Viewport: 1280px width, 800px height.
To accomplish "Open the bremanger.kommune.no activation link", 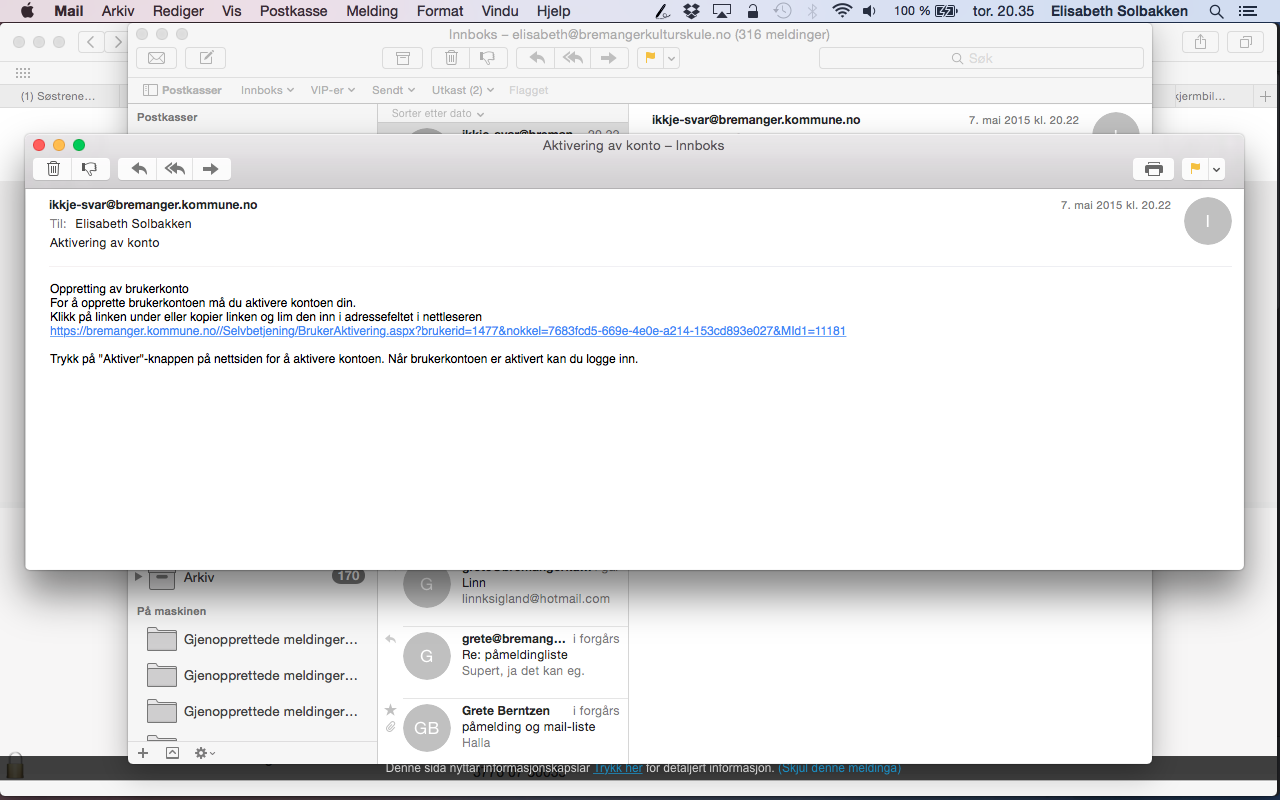I will point(447,331).
